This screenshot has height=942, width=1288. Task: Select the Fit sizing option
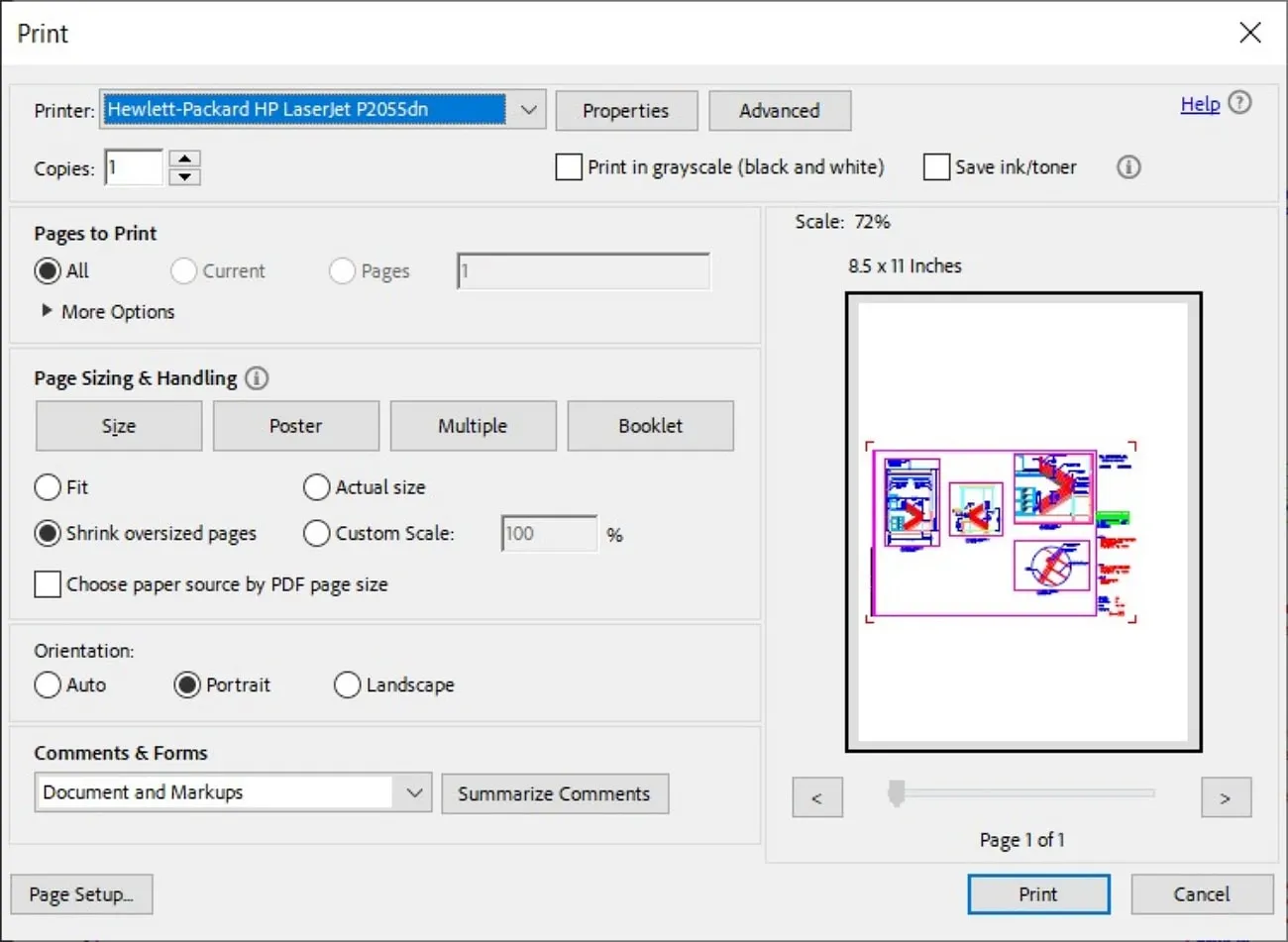(x=48, y=487)
